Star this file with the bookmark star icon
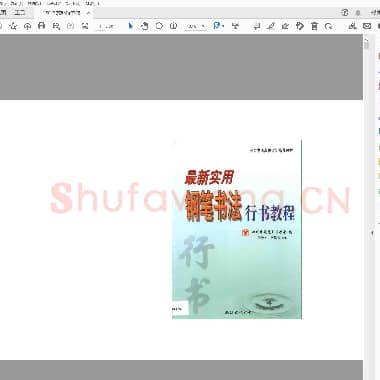This screenshot has height=380, width=380. click(13, 26)
